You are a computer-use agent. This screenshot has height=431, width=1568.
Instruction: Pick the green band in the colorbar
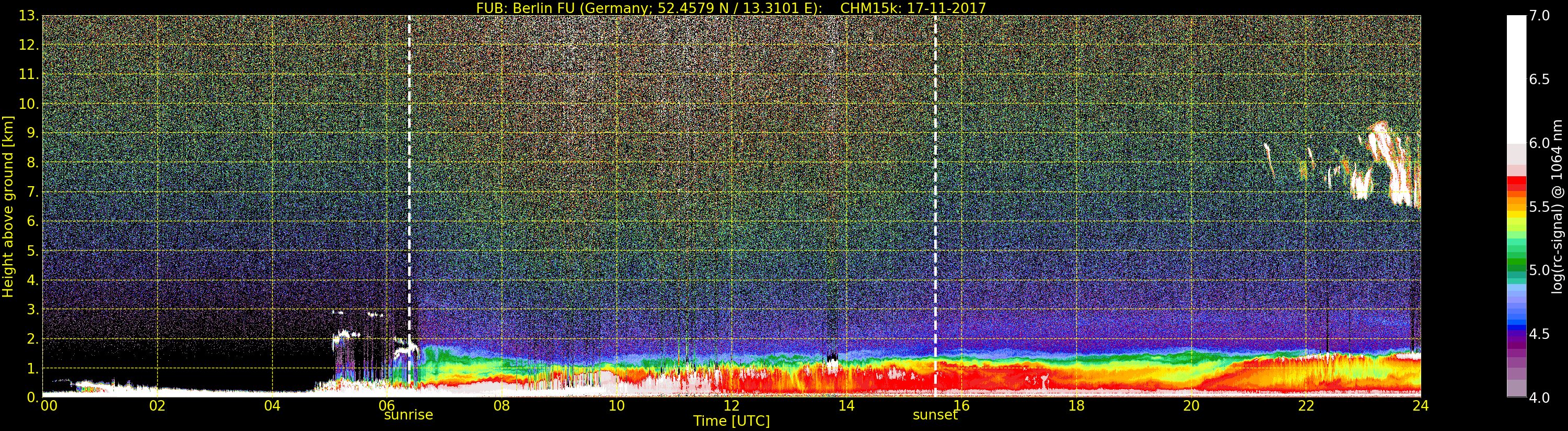tap(1516, 263)
